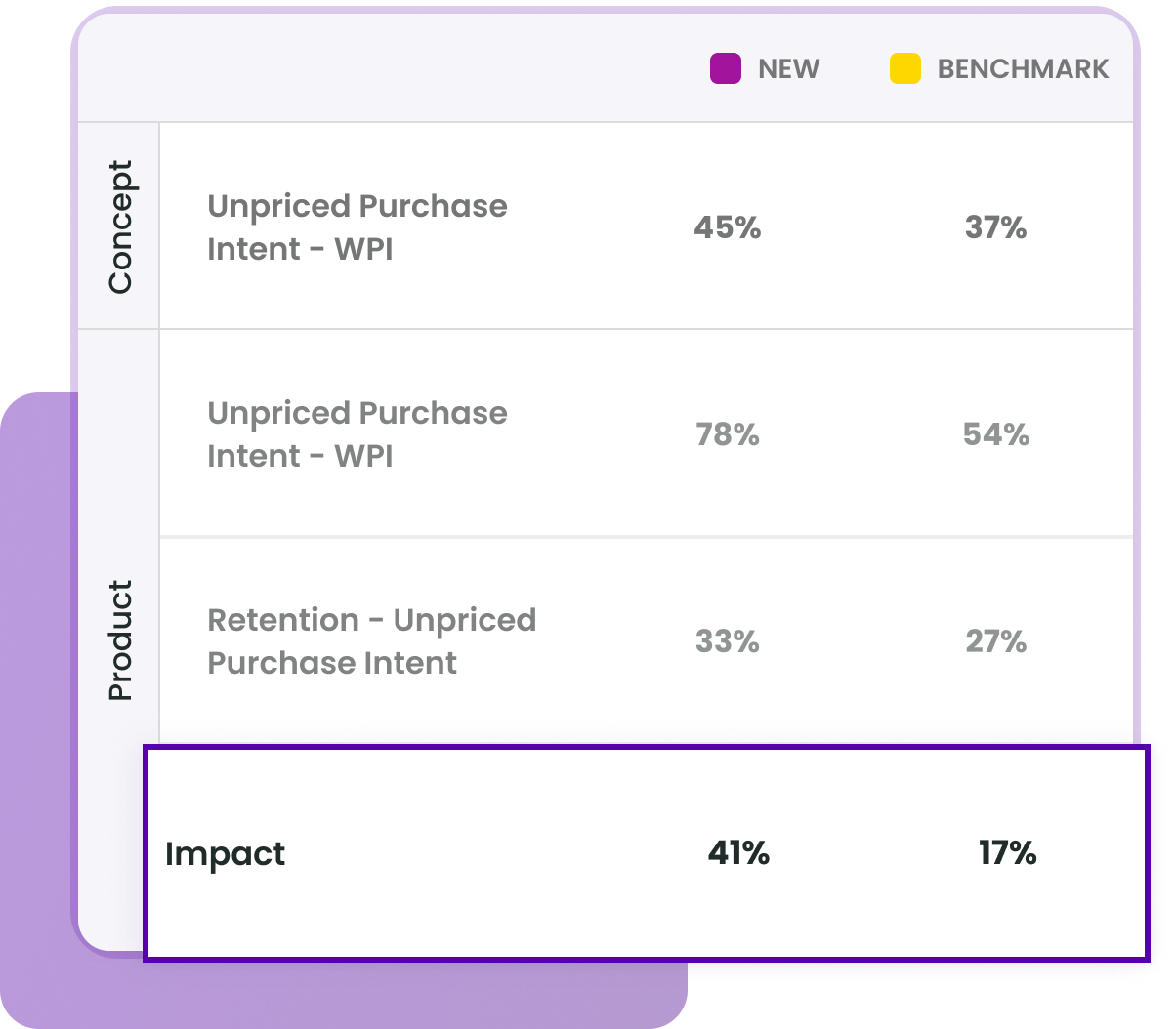
Task: Click the vertical Concept section label
Action: pyautogui.click(x=119, y=226)
